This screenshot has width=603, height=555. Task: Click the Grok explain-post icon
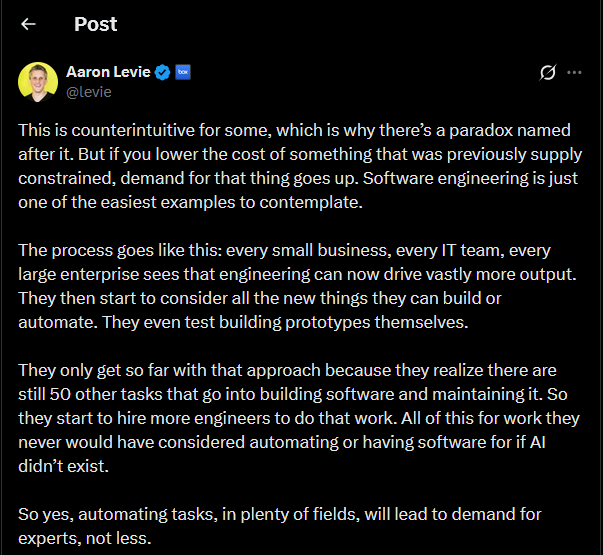pos(547,73)
